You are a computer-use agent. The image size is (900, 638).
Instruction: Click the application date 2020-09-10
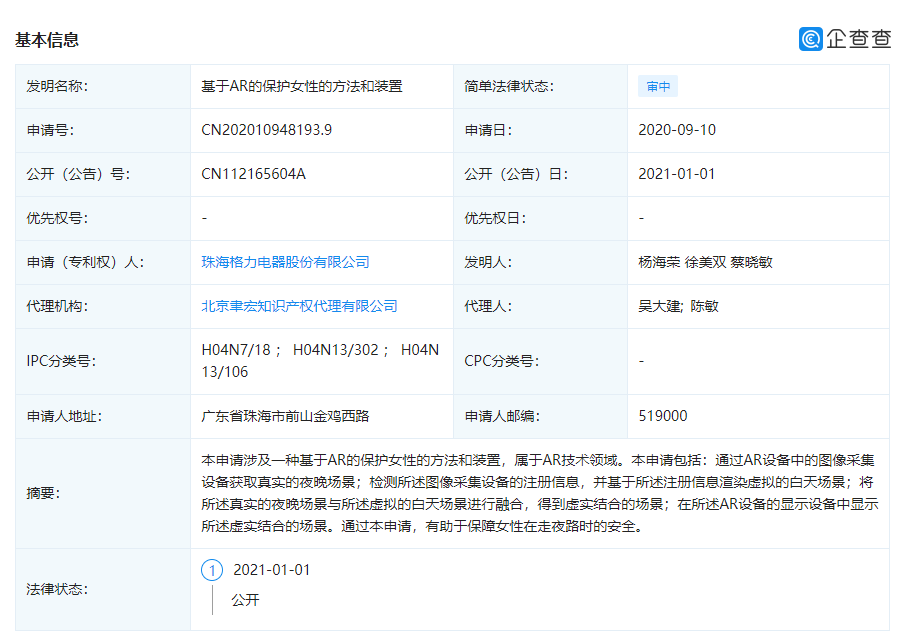pyautogui.click(x=677, y=130)
